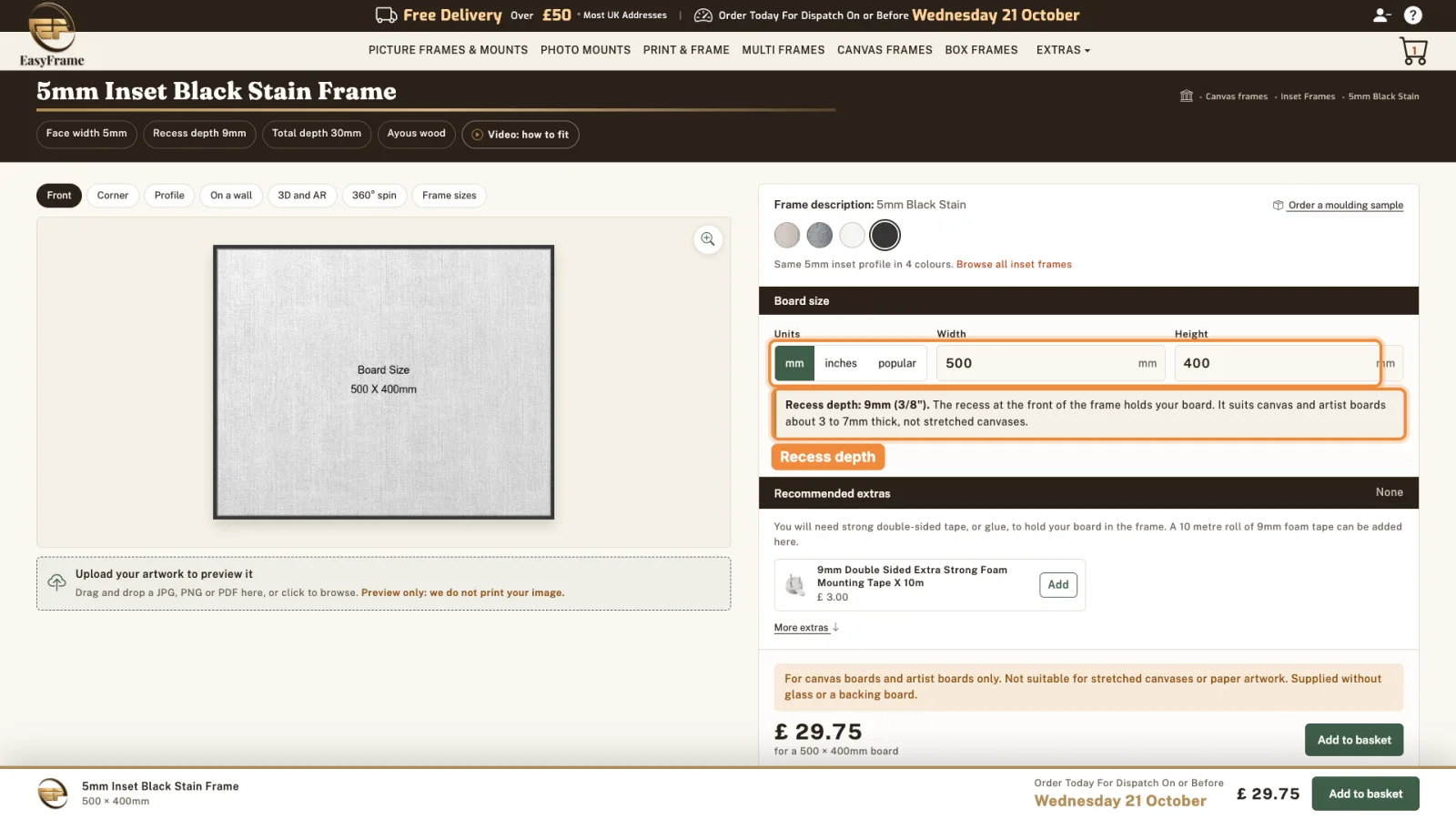The image size is (1456, 819).
Task: Add the foam mounting tape
Action: coord(1058,585)
